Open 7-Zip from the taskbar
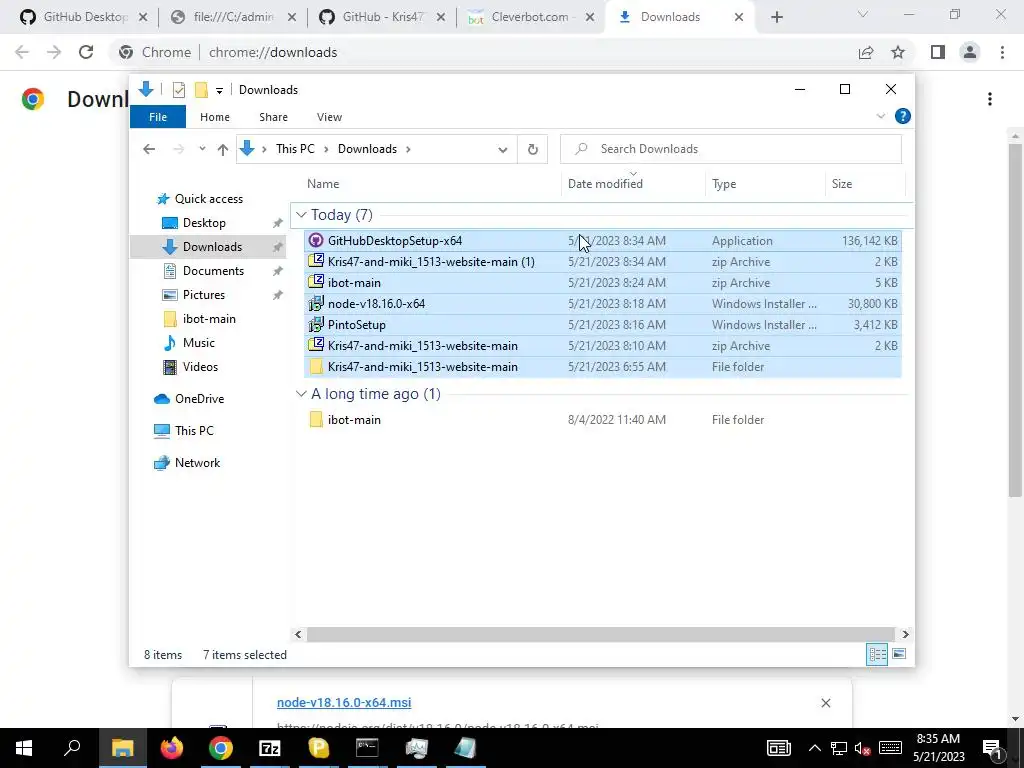This screenshot has width=1024, height=768. click(270, 748)
